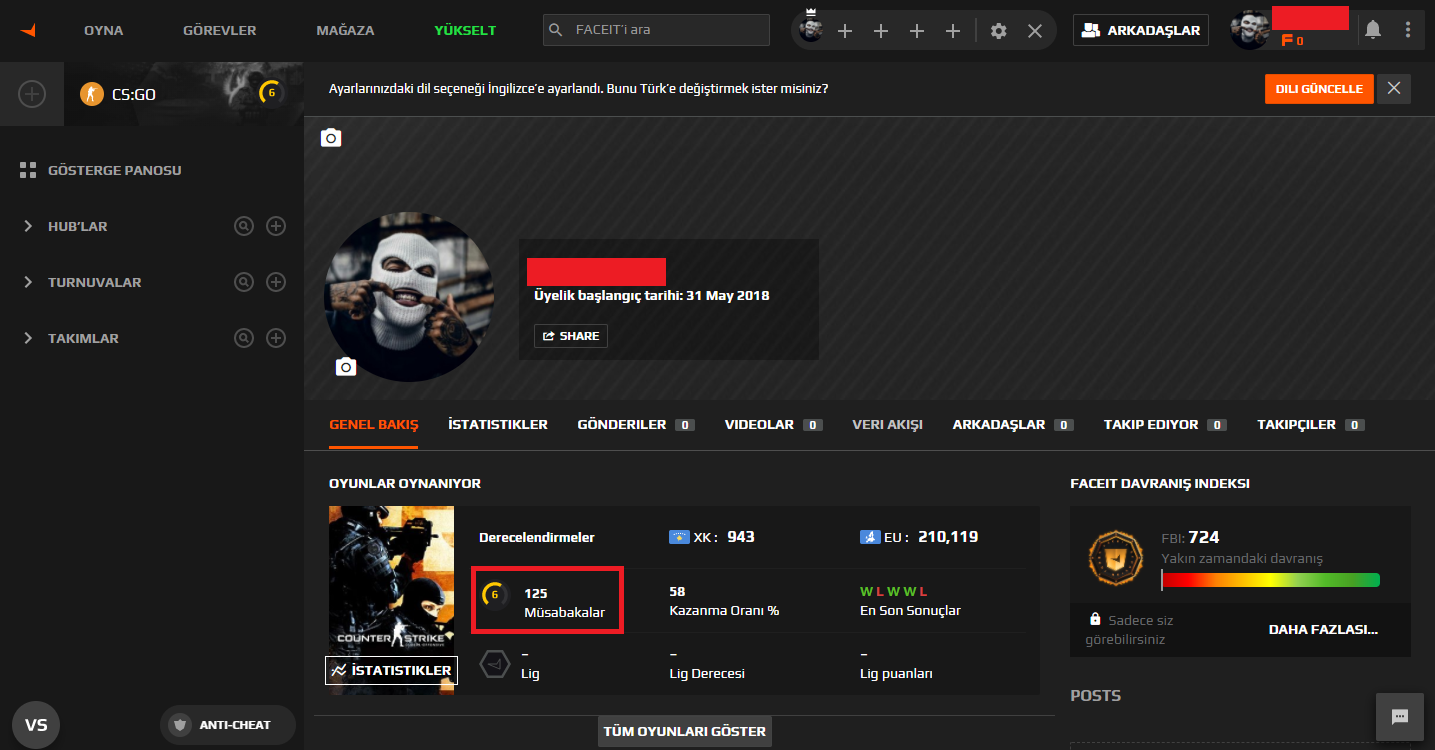The height and width of the screenshot is (750, 1435).
Task: Click the VS button
Action: (36, 725)
